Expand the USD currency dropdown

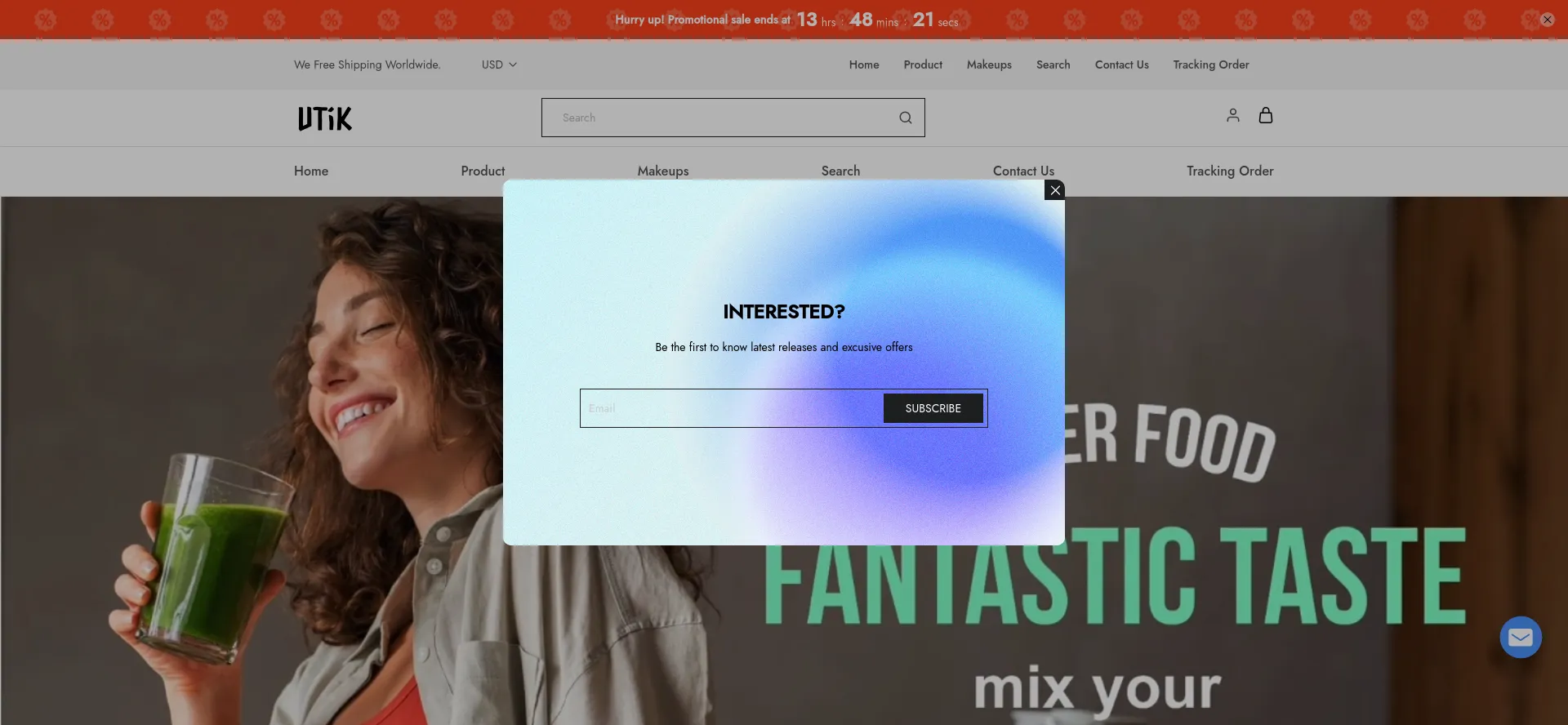499,64
